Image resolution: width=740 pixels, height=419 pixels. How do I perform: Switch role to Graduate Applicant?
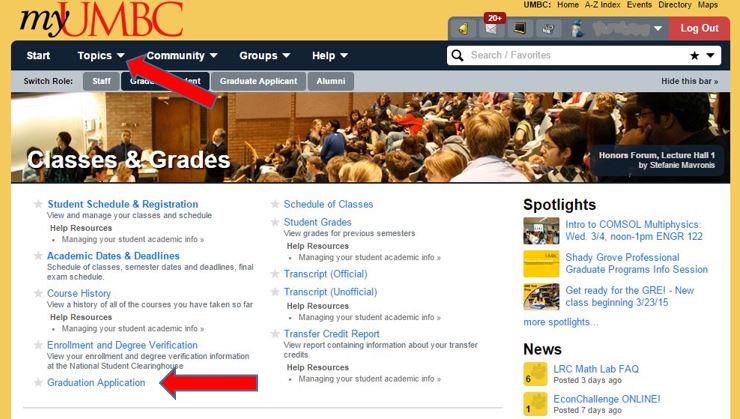tap(259, 81)
